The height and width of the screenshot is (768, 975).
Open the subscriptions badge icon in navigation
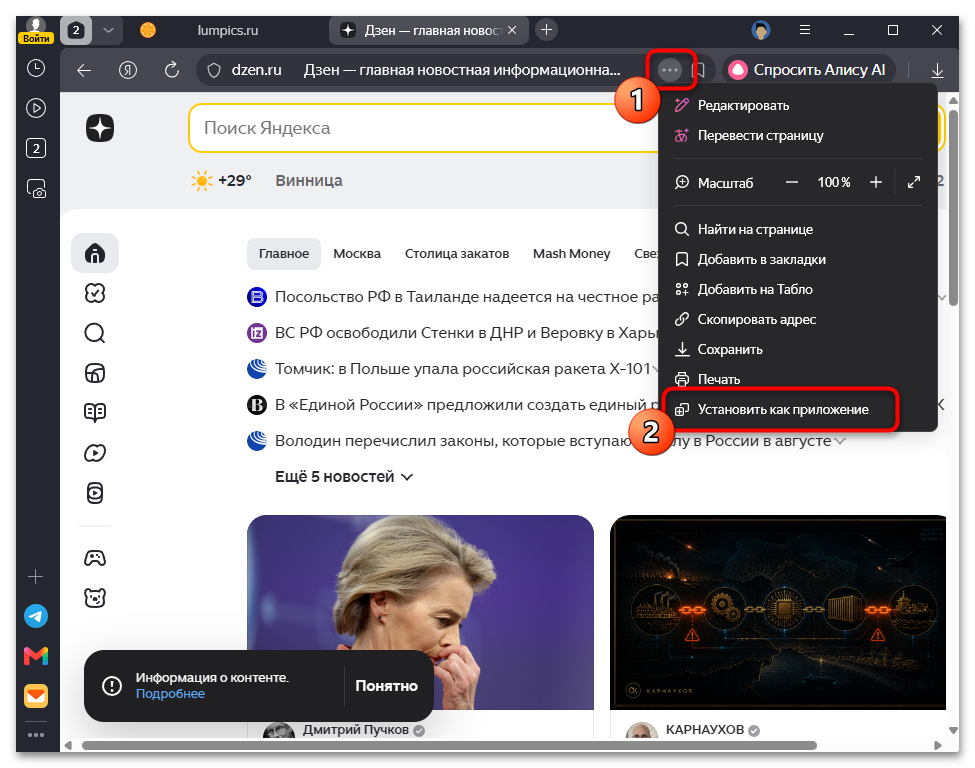(x=95, y=293)
